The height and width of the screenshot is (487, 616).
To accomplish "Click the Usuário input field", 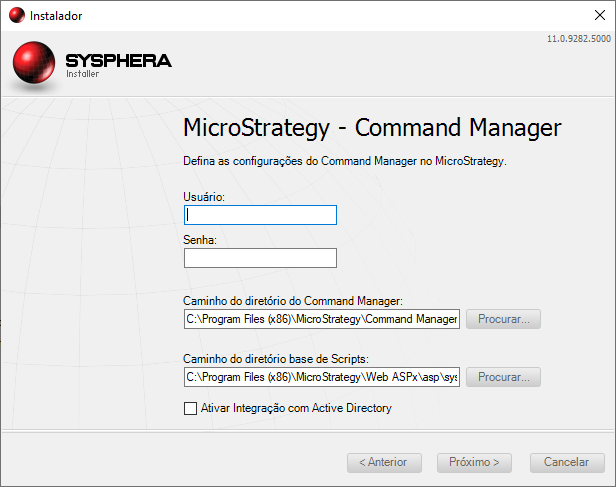I will click(x=260, y=215).
